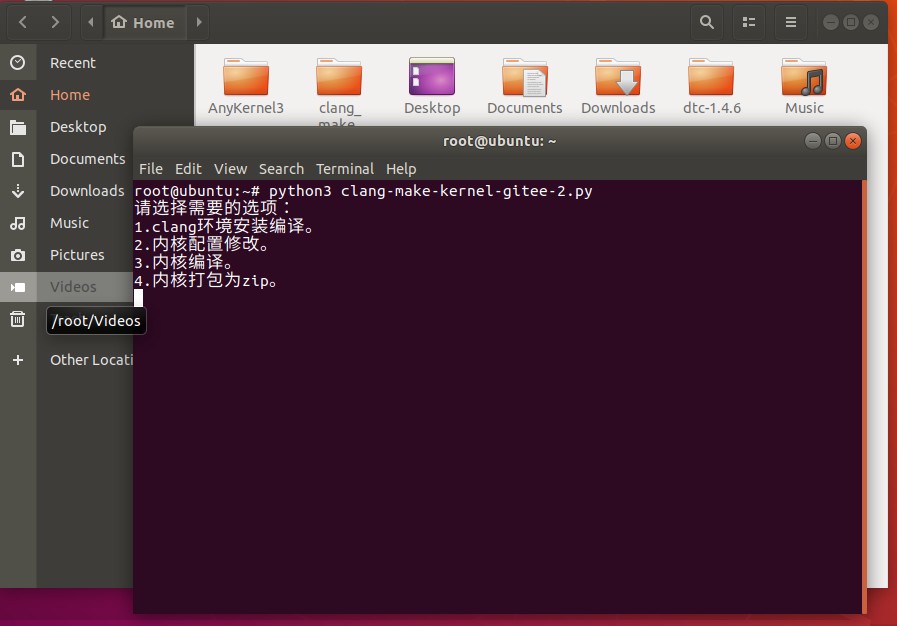Open Videos from the sidebar
This screenshot has width=897, height=626.
tap(73, 287)
